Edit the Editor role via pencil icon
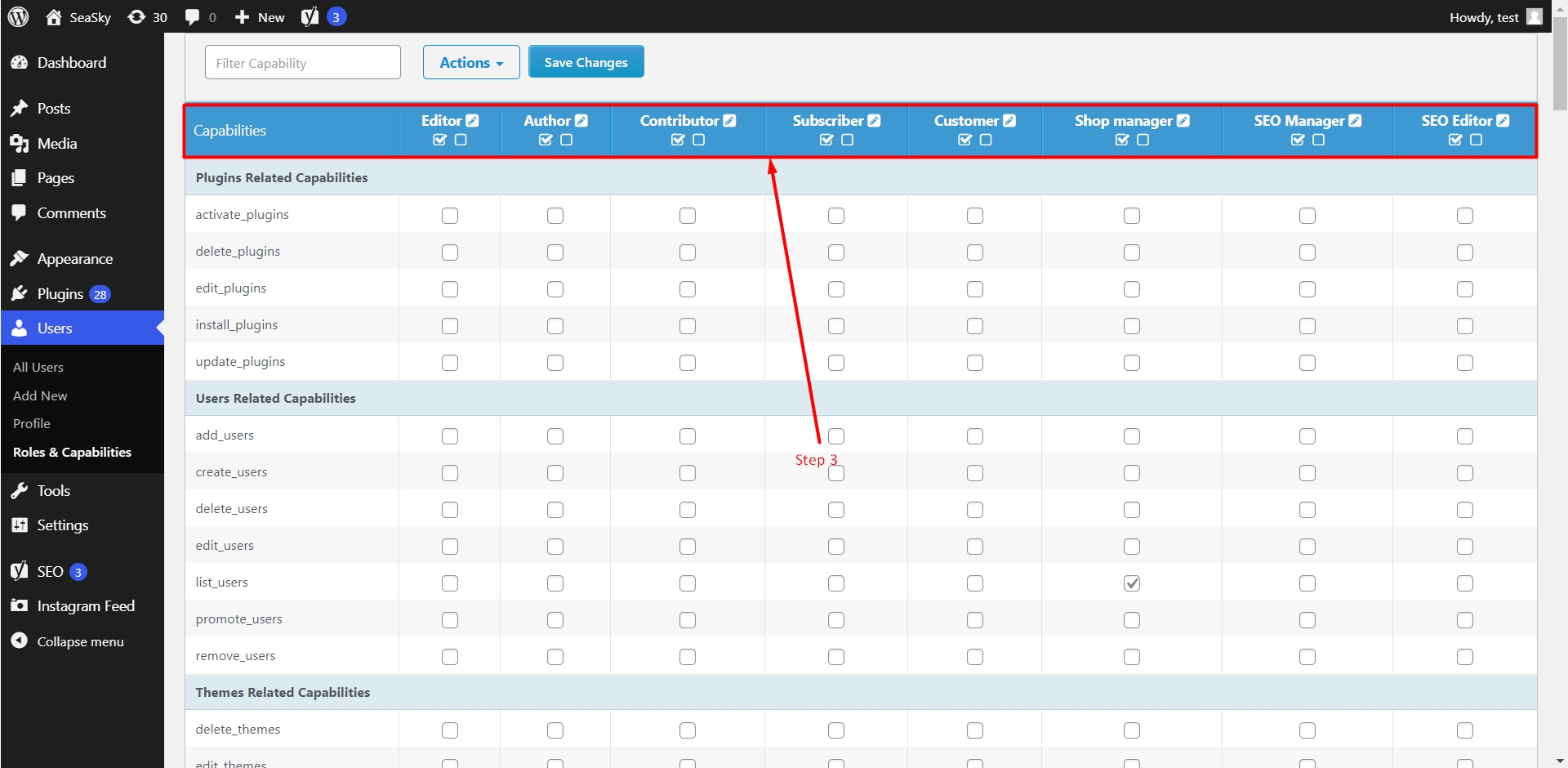1568x768 pixels. click(473, 120)
